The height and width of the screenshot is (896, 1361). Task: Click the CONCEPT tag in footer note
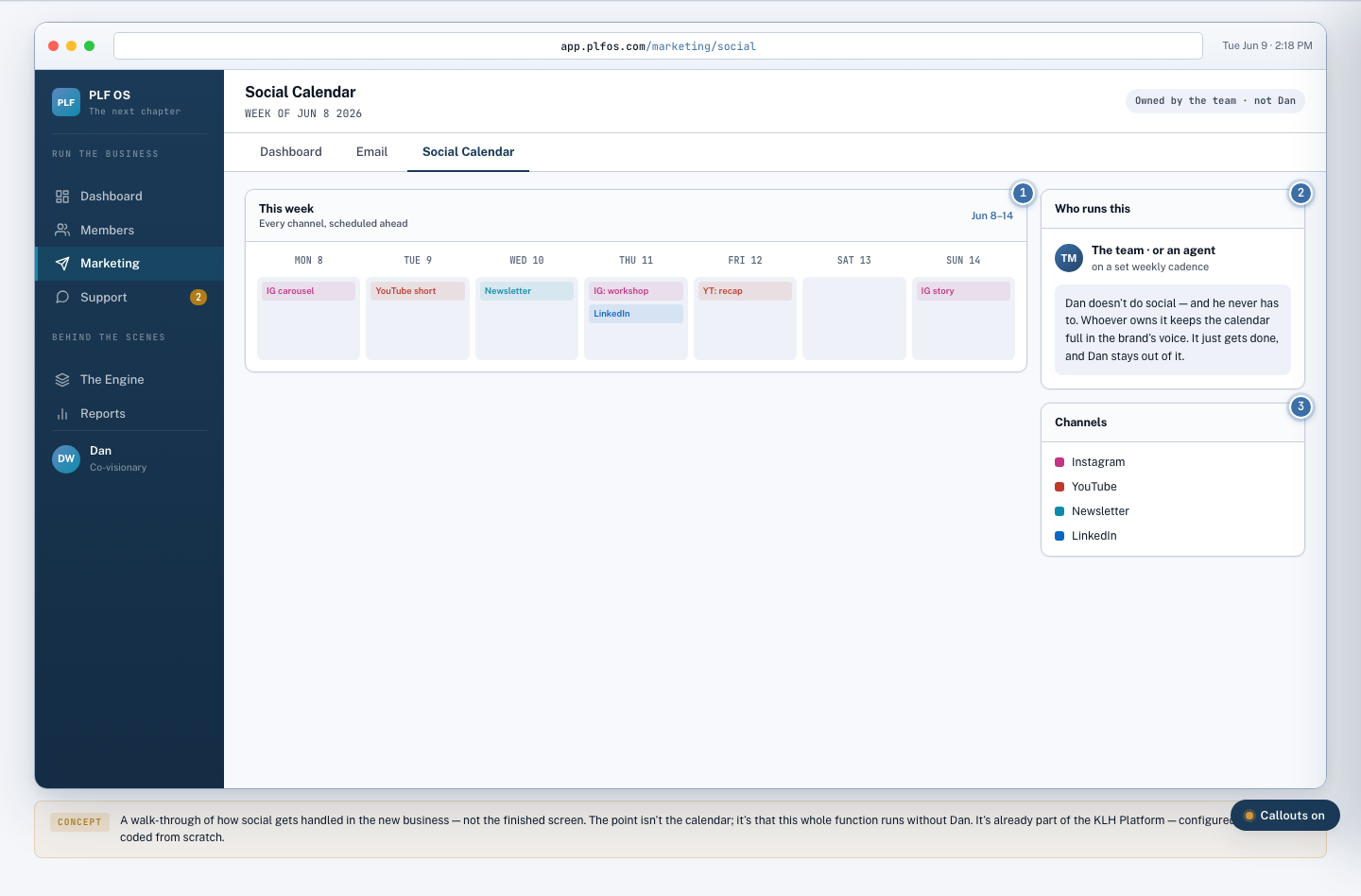[x=79, y=822]
